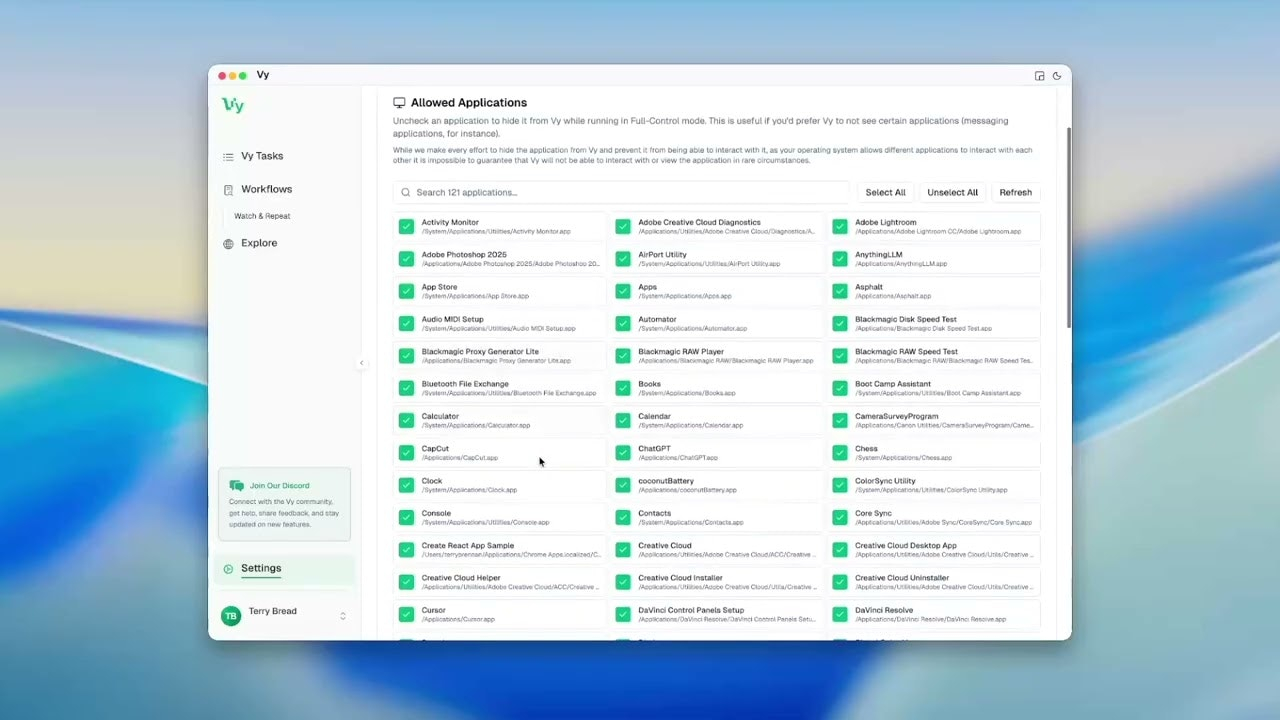This screenshot has width=1280, height=720.
Task: Uncheck the ChatGPT application checkbox
Action: point(623,453)
